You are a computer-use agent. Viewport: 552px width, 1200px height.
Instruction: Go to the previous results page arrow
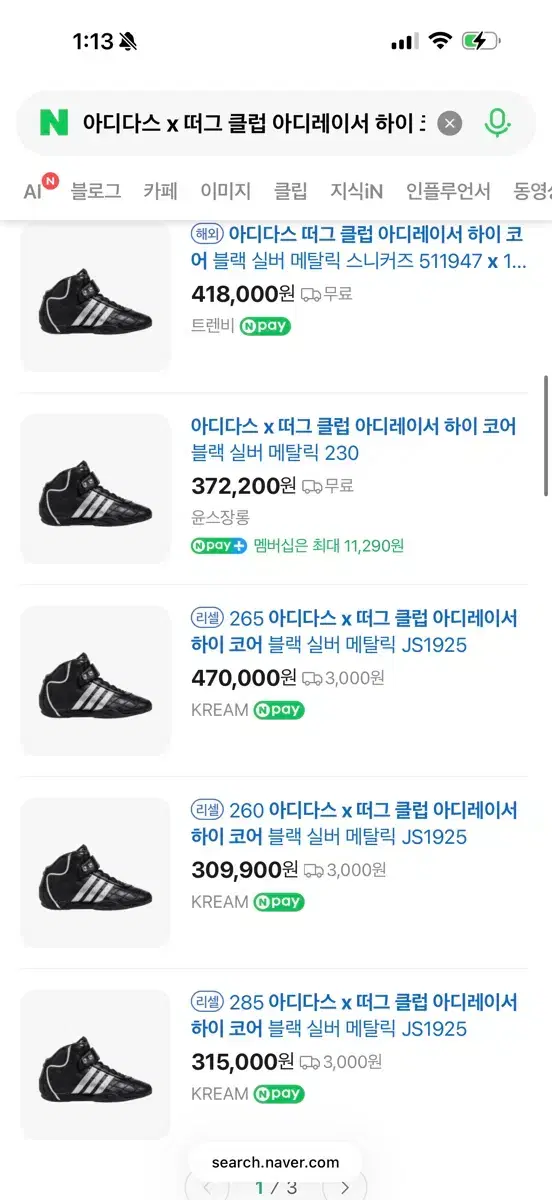[207, 1188]
